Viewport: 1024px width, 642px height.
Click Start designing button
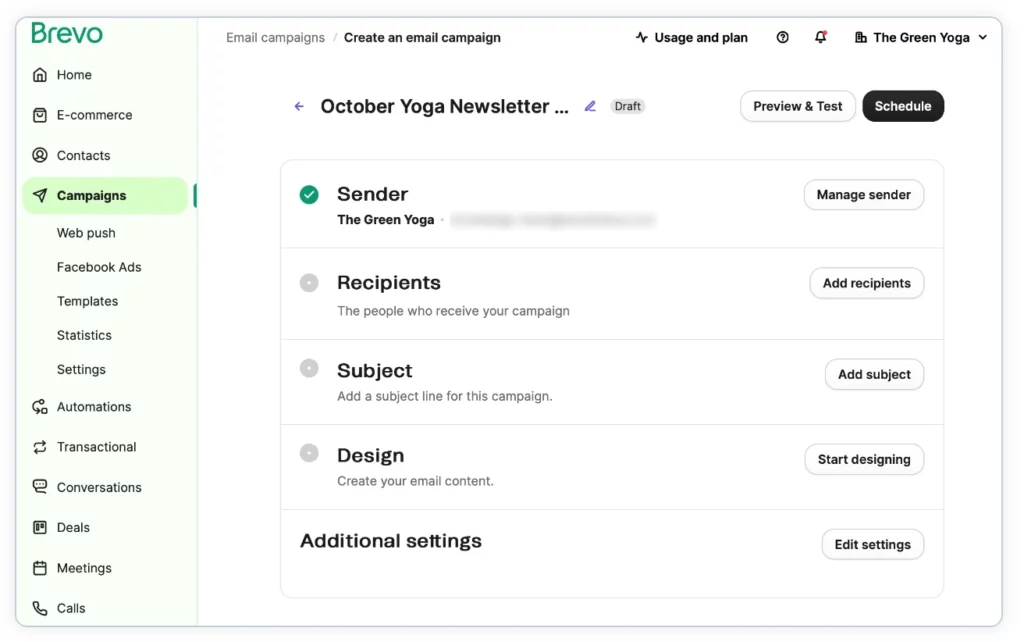(x=863, y=460)
